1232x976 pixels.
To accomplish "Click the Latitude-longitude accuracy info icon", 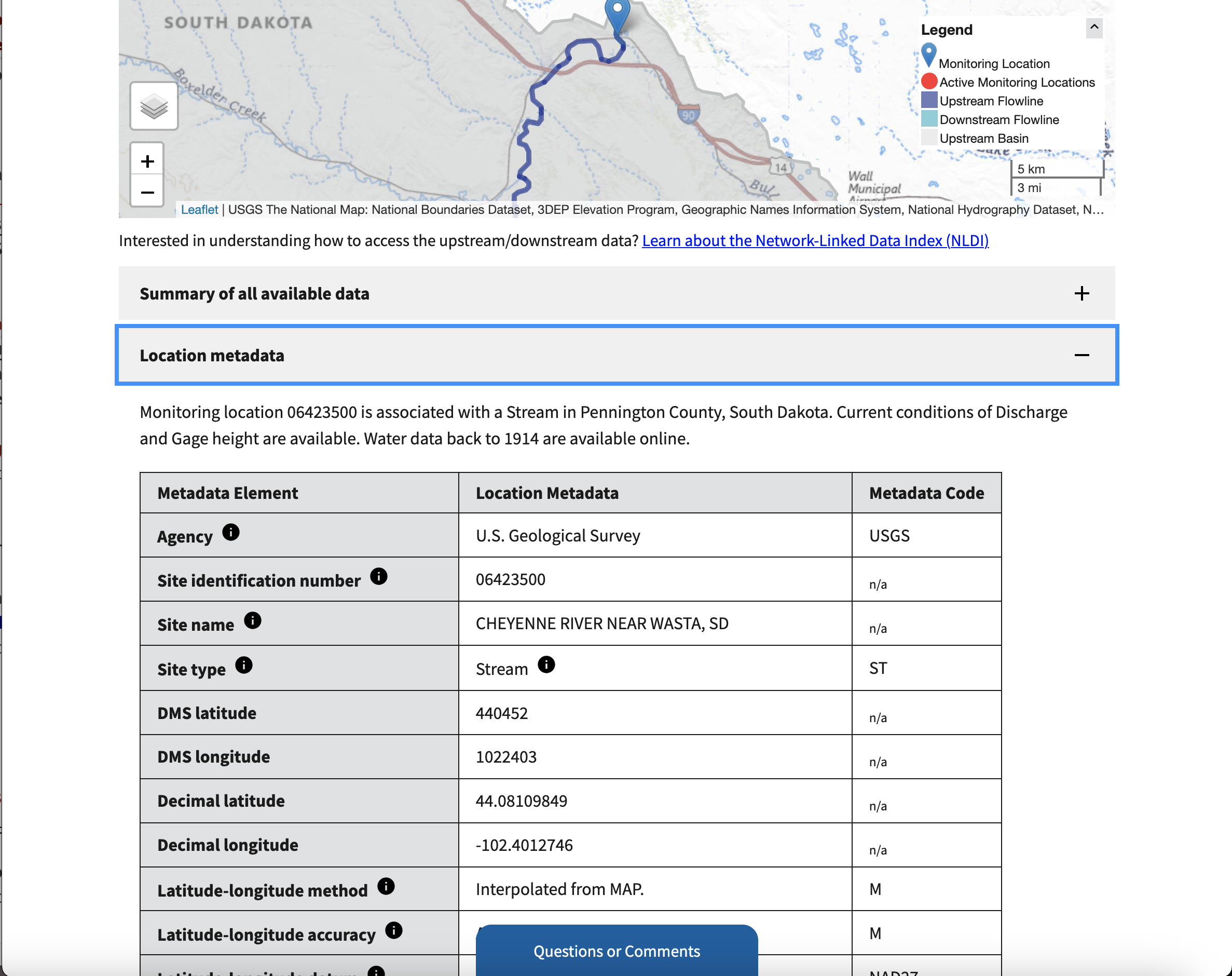I will click(394, 930).
